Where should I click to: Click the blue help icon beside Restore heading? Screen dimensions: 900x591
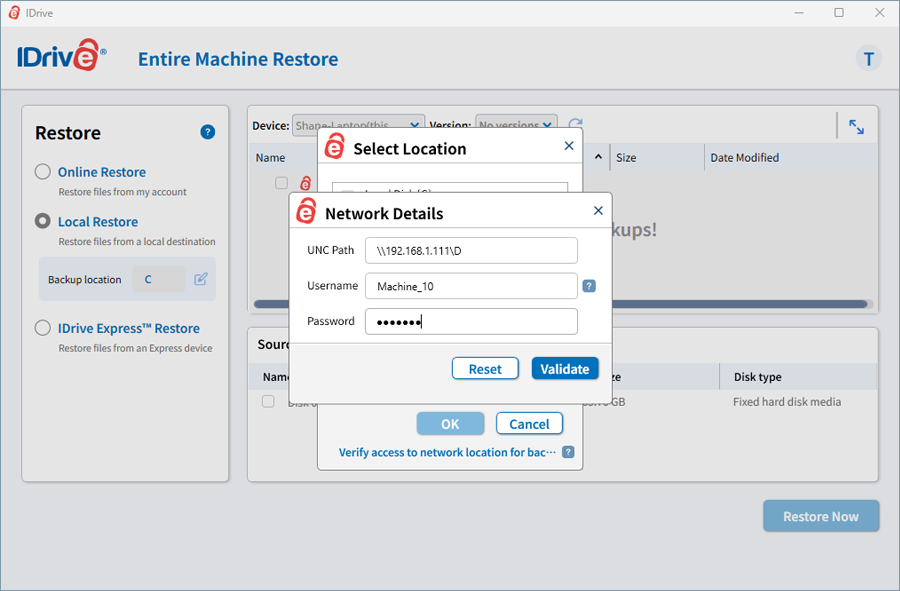[208, 132]
